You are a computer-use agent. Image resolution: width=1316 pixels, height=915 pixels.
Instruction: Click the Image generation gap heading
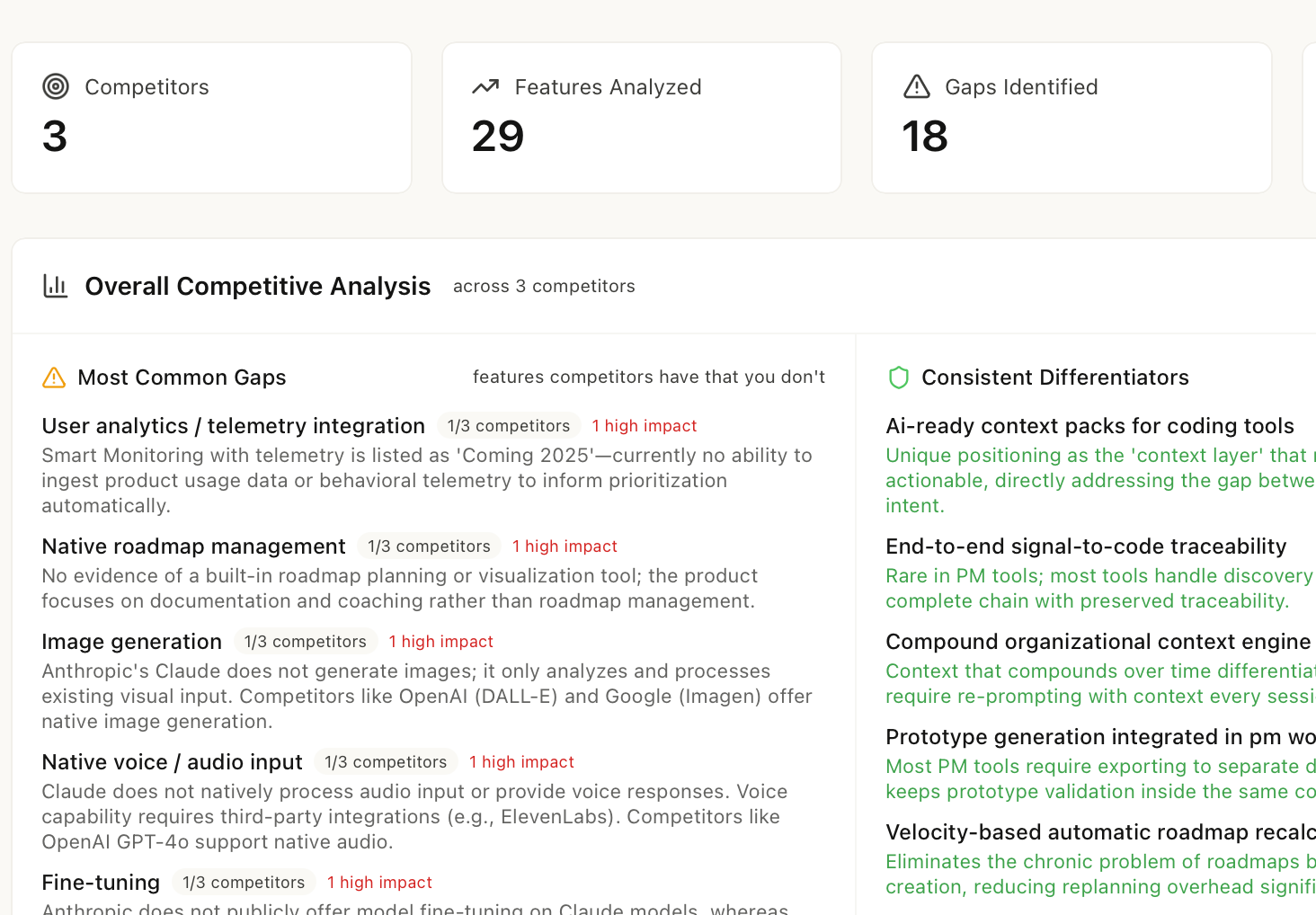pyautogui.click(x=131, y=641)
